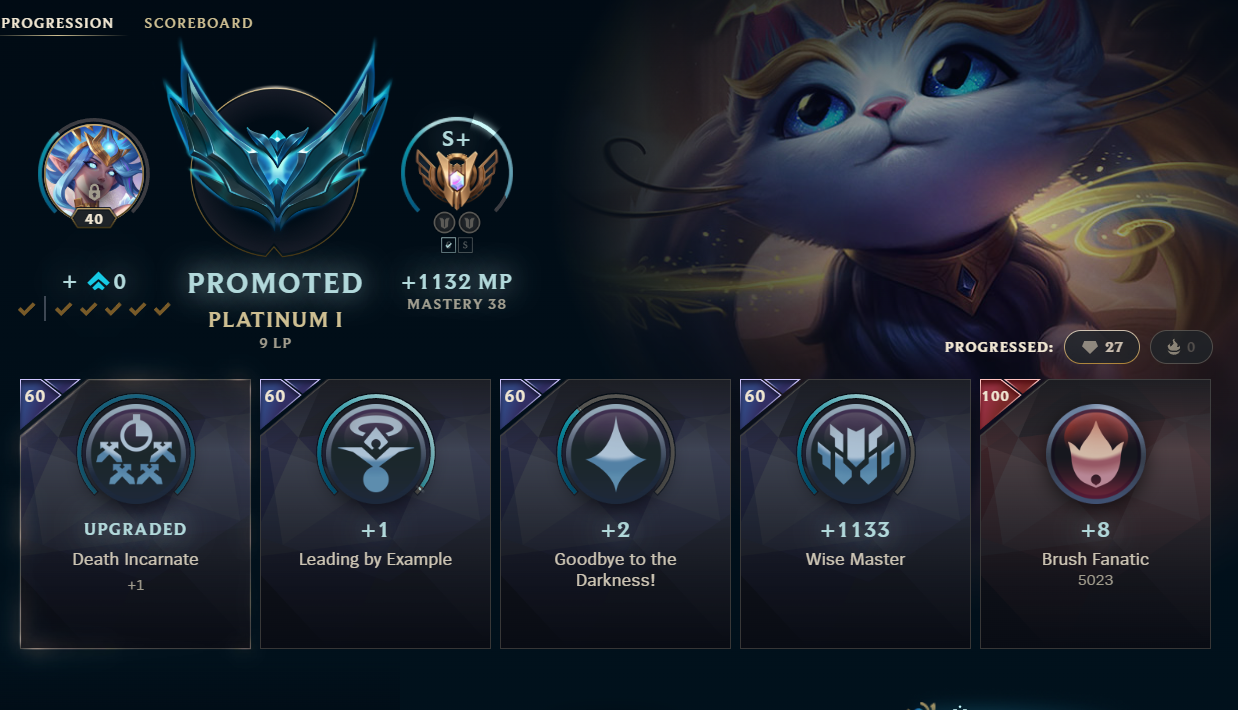Viewport: 1238px width, 710px height.
Task: Click the first mastery token under S+
Action: [x=445, y=222]
